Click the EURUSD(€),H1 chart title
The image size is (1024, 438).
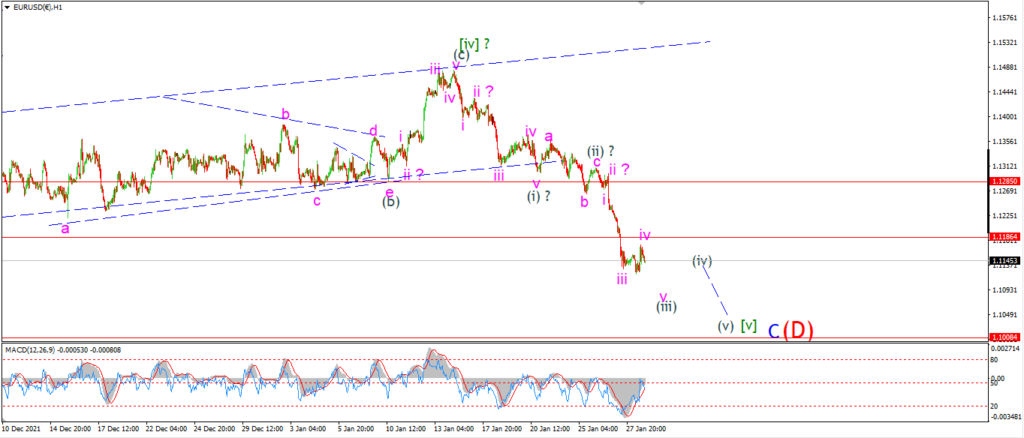[x=37, y=9]
